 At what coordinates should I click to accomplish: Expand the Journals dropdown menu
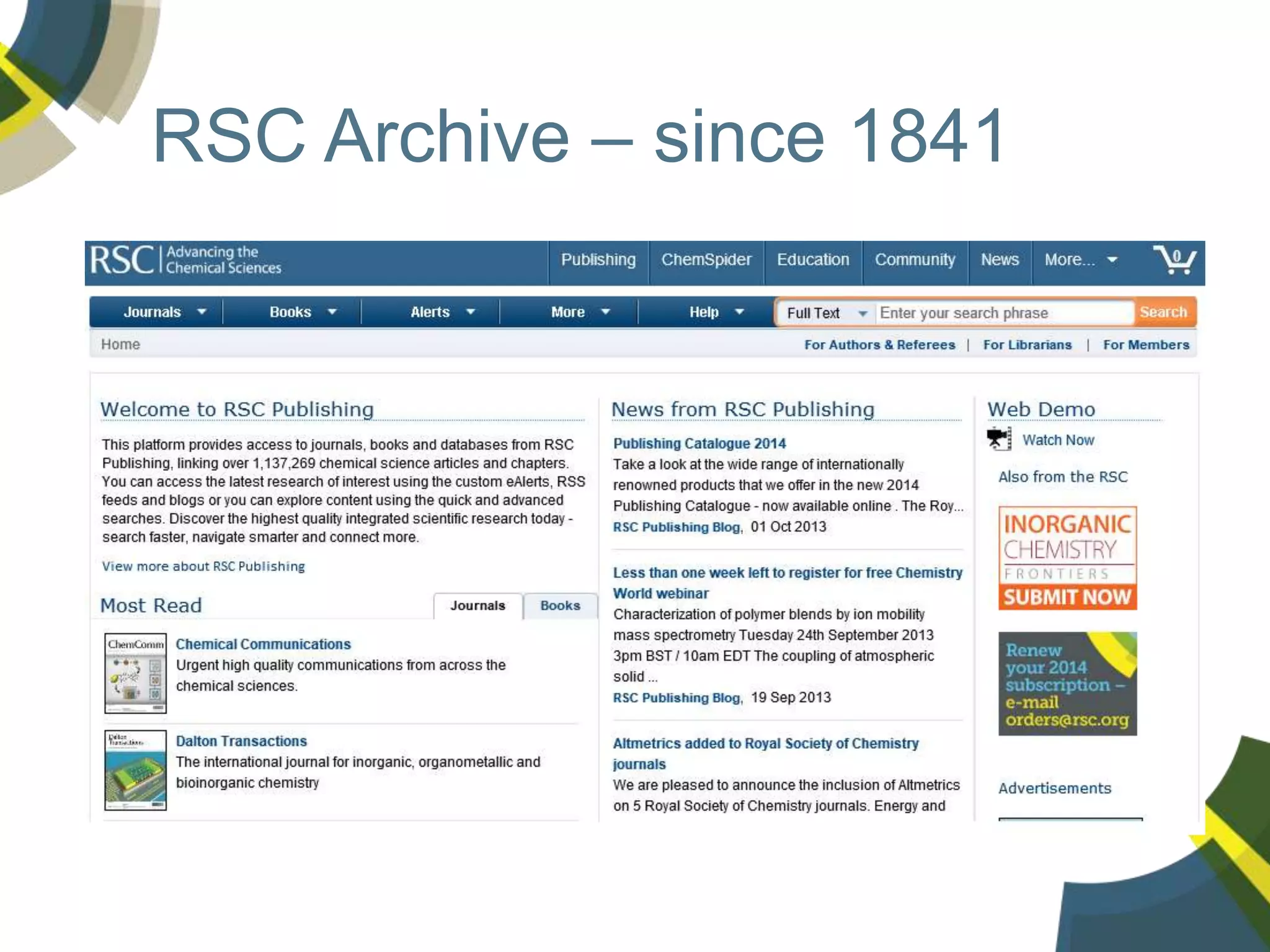[x=164, y=312]
